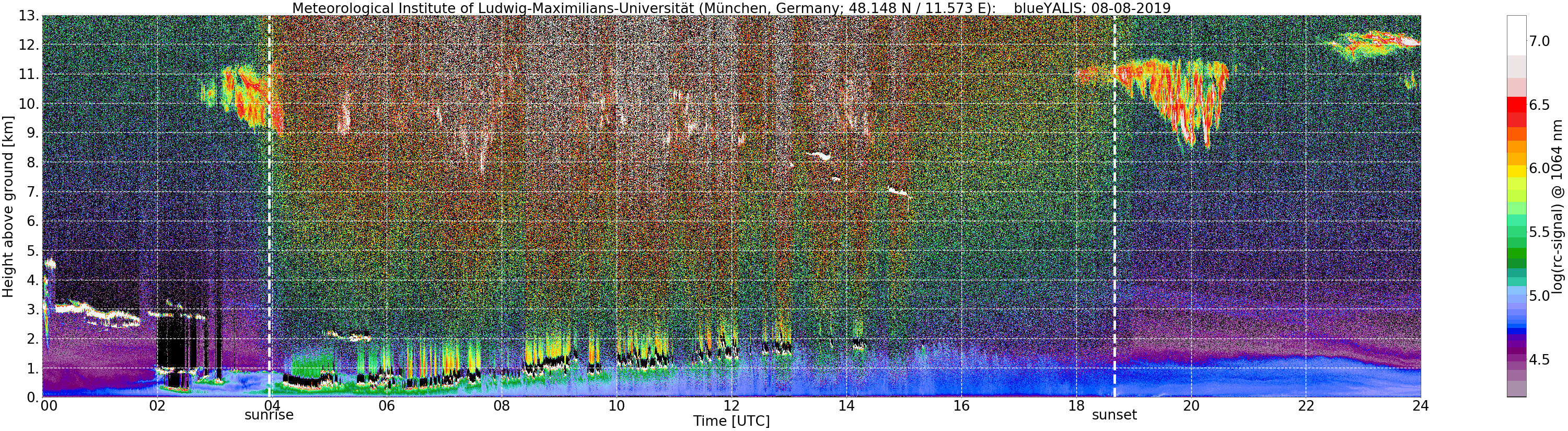This screenshot has width=1568, height=431.
Task: Click the height axis tick label 10.
Action: pyautogui.click(x=28, y=104)
